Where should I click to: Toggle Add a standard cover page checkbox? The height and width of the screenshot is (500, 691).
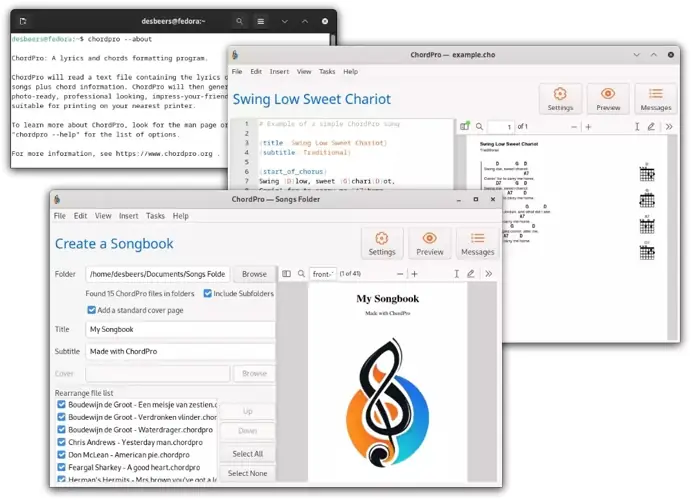(x=91, y=310)
